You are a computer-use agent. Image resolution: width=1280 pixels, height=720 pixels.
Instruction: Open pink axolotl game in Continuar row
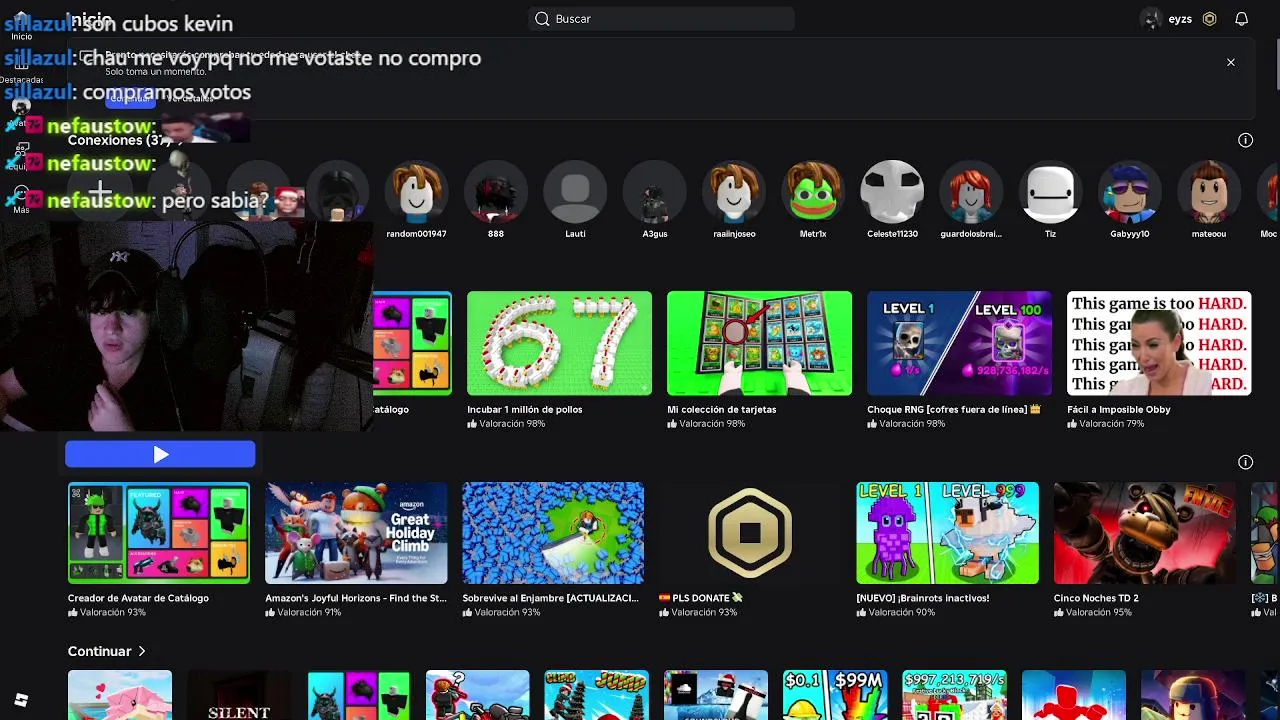point(120,696)
